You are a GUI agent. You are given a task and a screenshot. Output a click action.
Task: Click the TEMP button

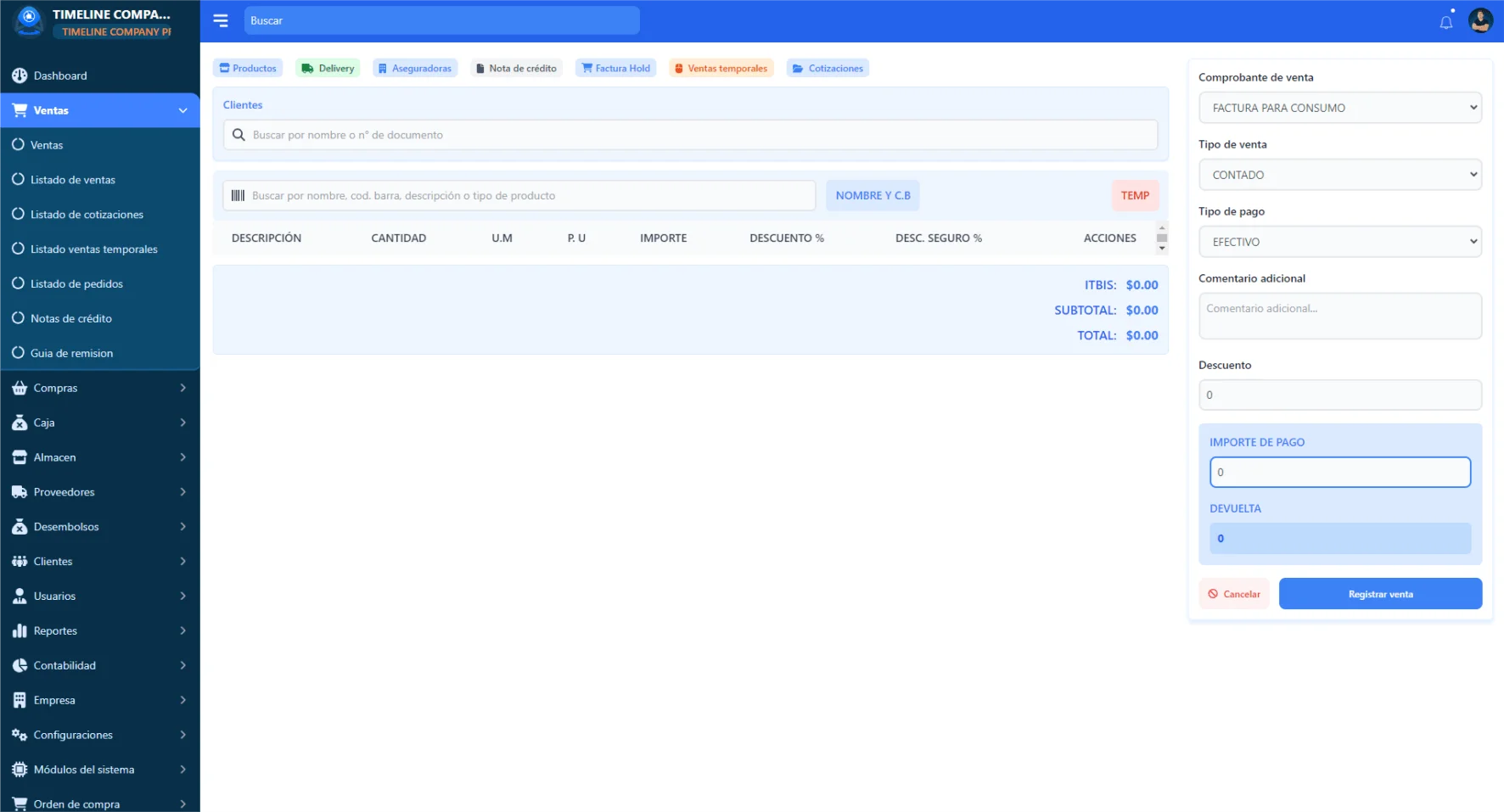[x=1135, y=195]
